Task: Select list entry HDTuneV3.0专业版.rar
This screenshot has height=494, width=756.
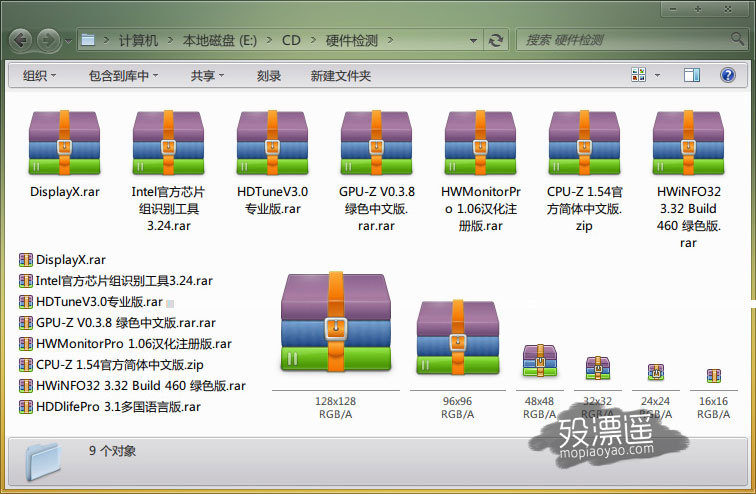Action: 99,302
